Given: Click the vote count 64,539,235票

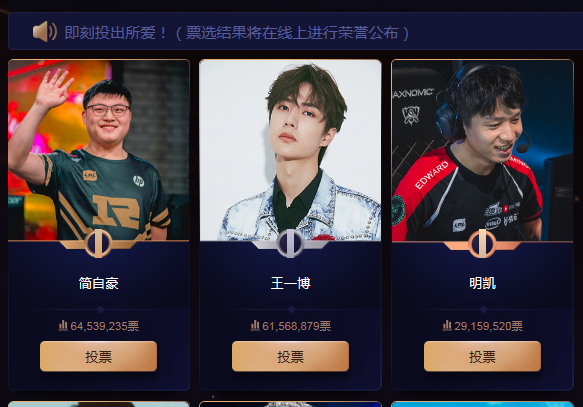Looking at the screenshot, I should [x=104, y=326].
